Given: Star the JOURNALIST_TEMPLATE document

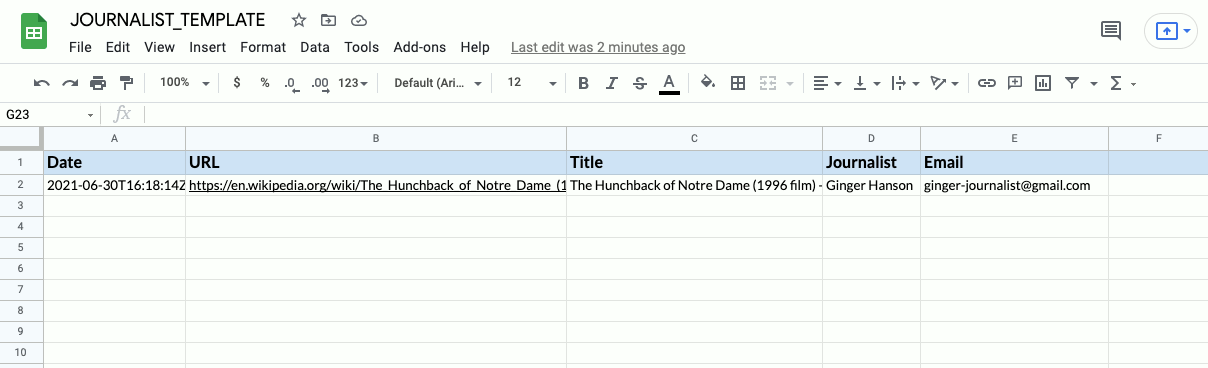Looking at the screenshot, I should 299,20.
